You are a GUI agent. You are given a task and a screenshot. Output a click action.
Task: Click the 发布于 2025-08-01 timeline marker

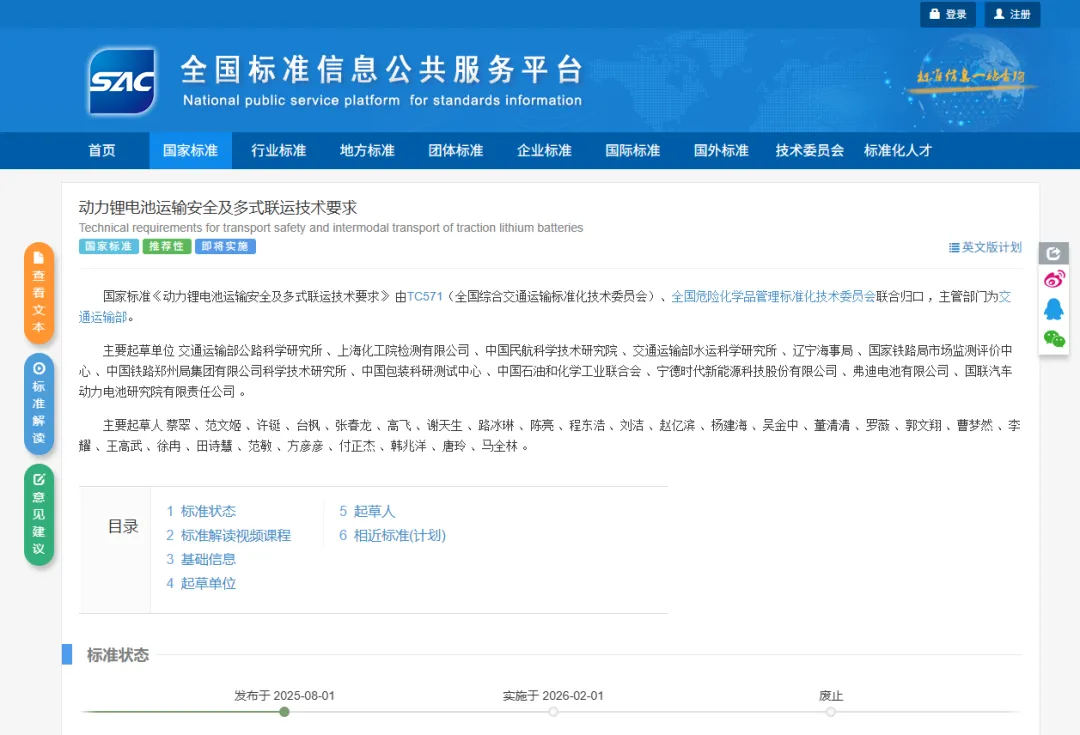coord(283,711)
